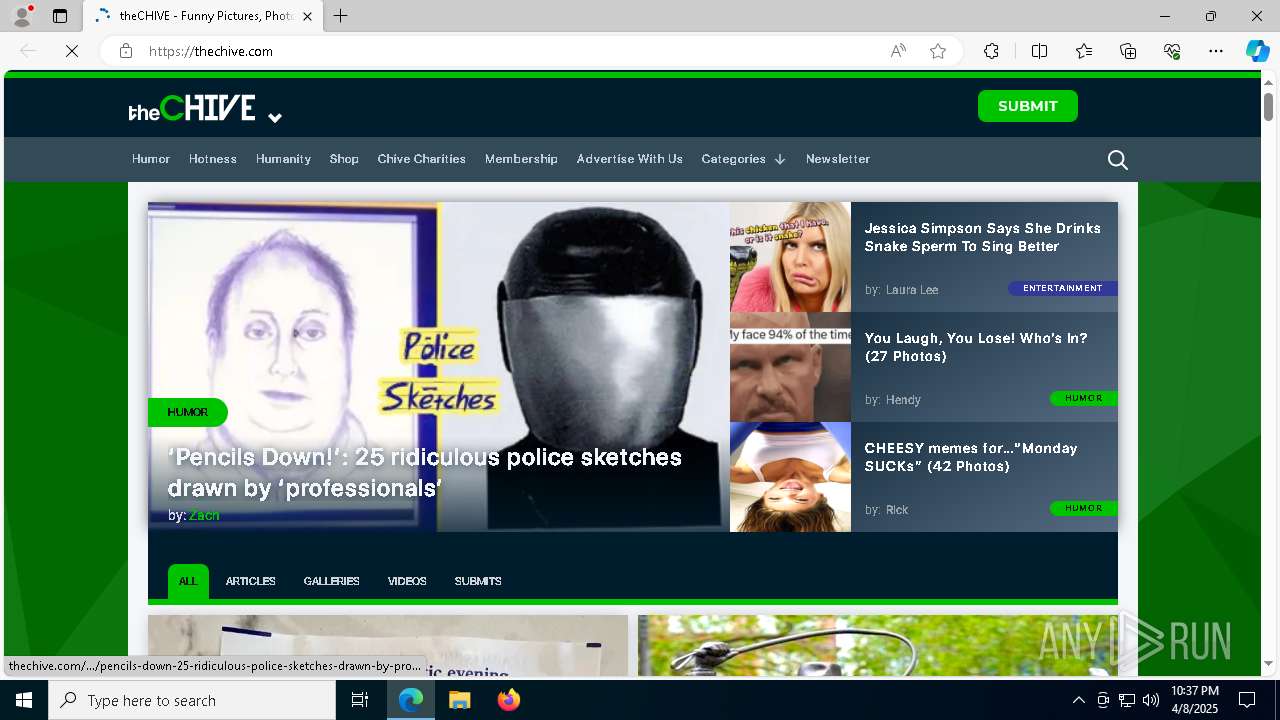Screen dimensions: 1280x720
Task: Open the volume speaker tray icon
Action: click(1151, 700)
